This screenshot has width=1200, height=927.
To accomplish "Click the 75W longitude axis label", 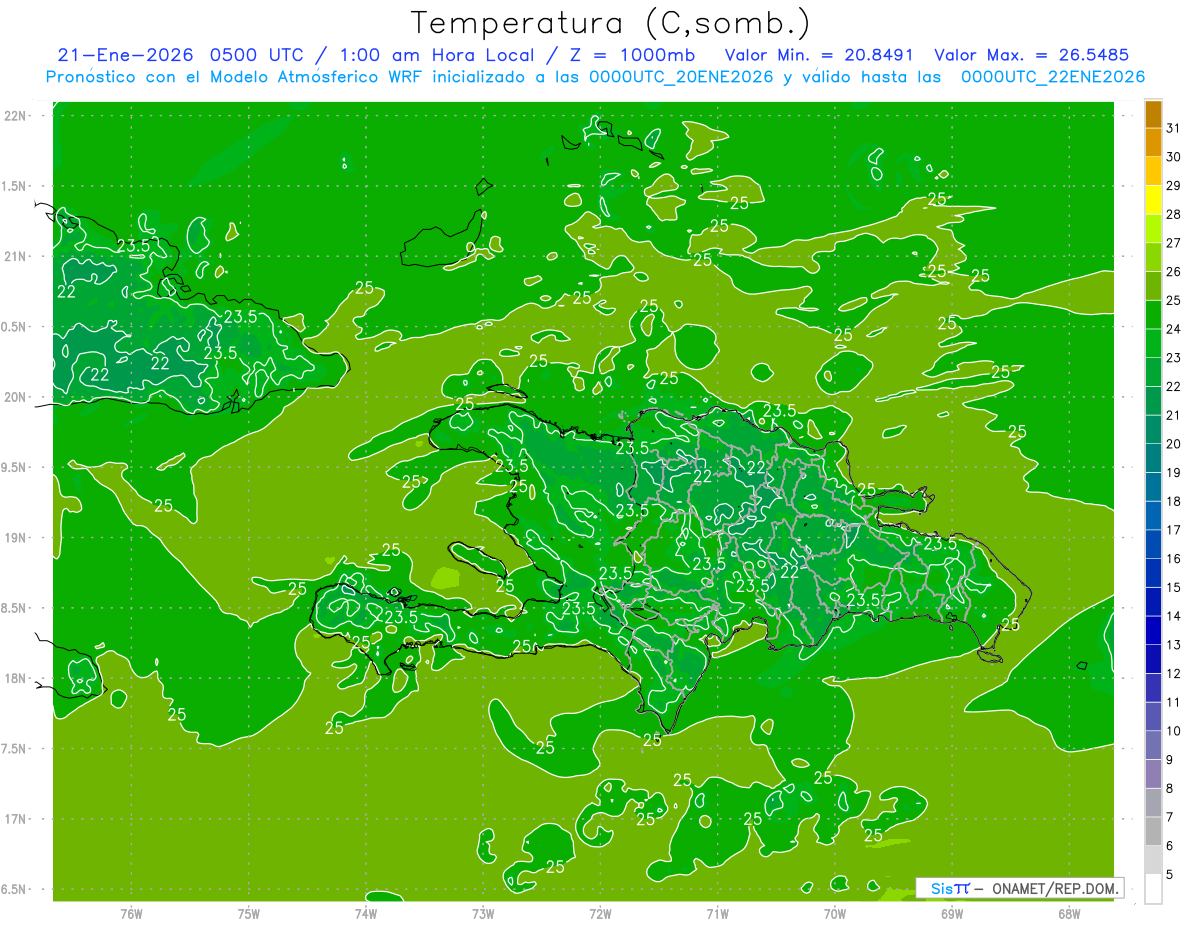I will 249,914.
